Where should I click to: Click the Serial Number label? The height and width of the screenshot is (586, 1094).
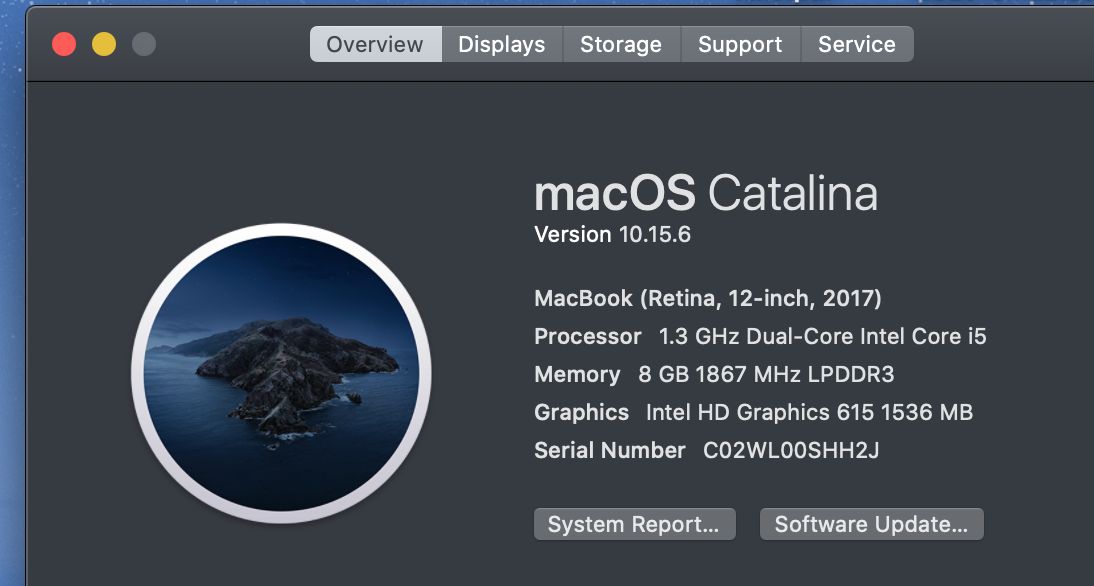[610, 451]
